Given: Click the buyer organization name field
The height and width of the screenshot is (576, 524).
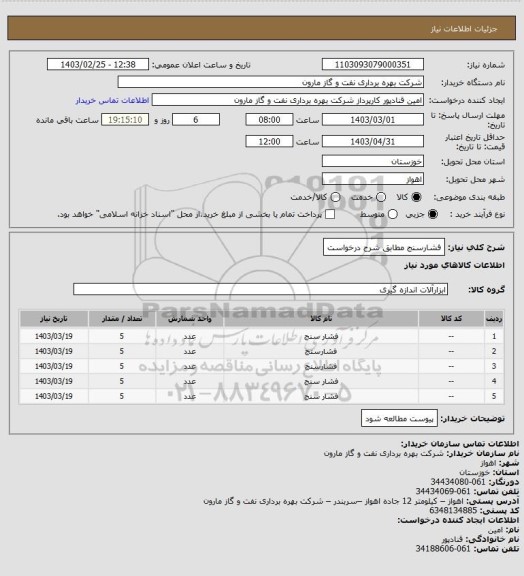Looking at the screenshot, I should tap(270, 82).
